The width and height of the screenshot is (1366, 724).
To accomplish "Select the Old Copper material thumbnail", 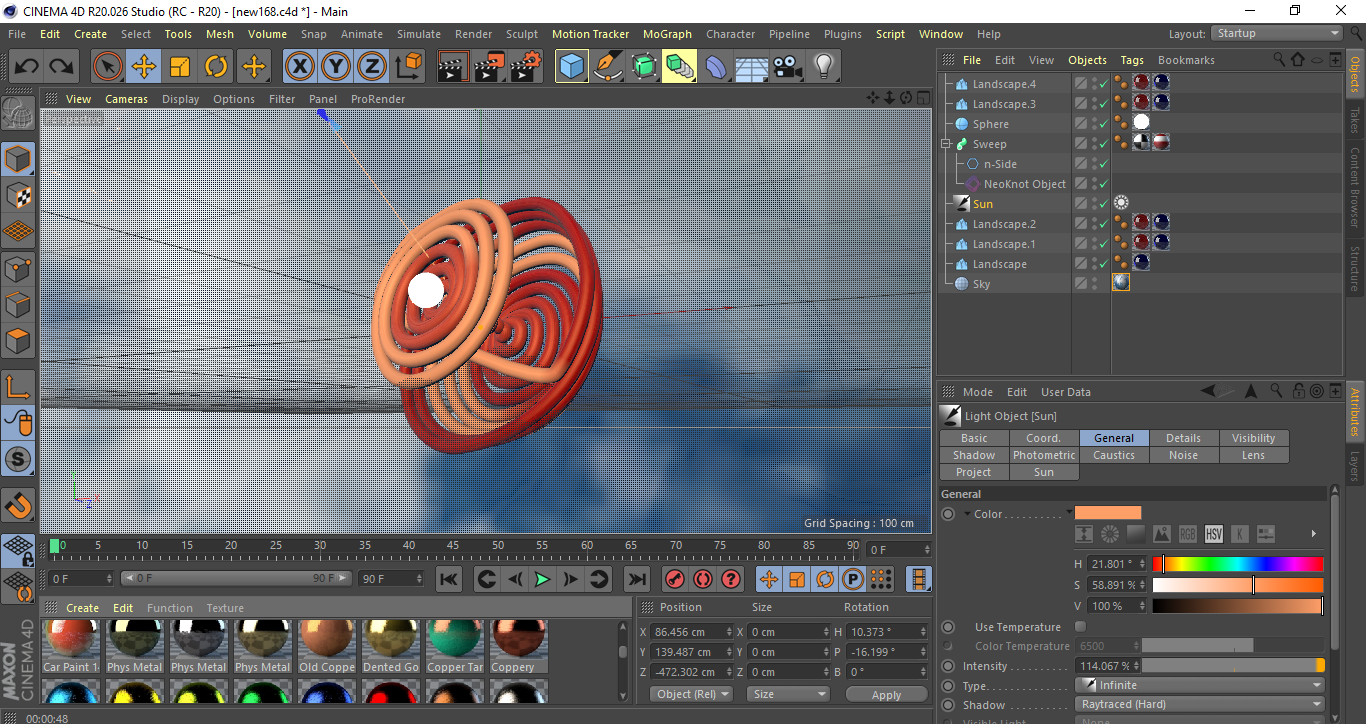I will pos(327,646).
